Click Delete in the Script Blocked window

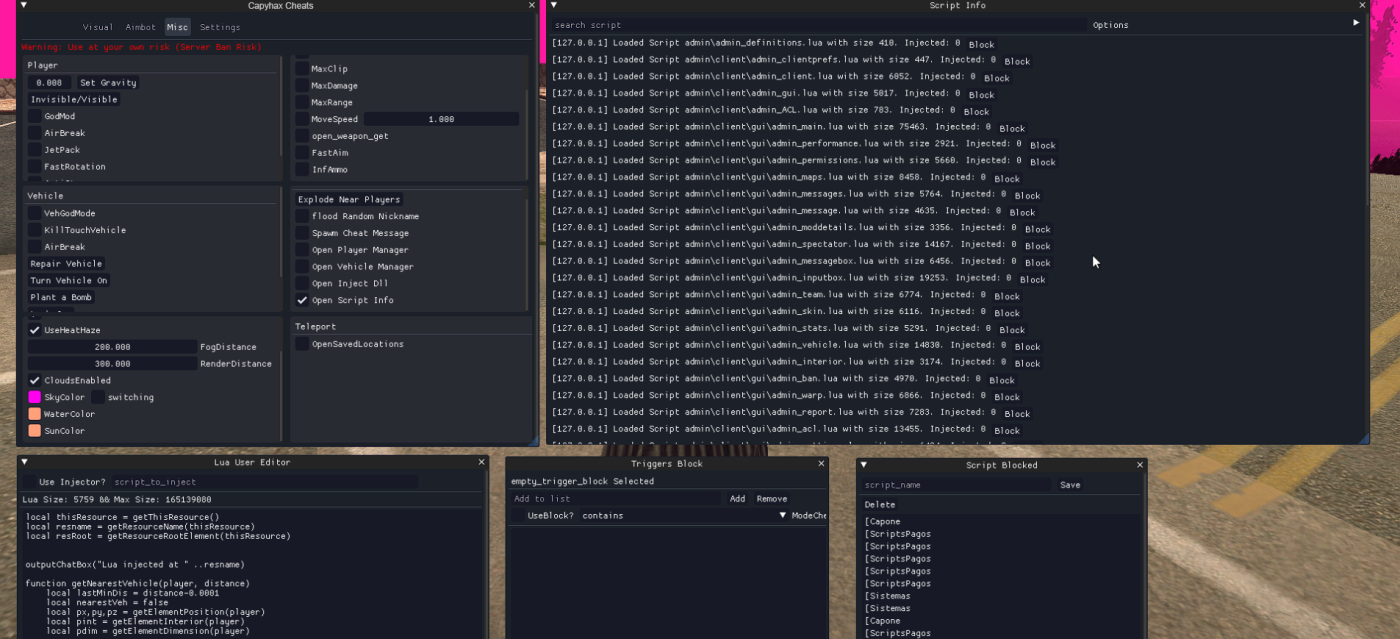[x=879, y=504]
